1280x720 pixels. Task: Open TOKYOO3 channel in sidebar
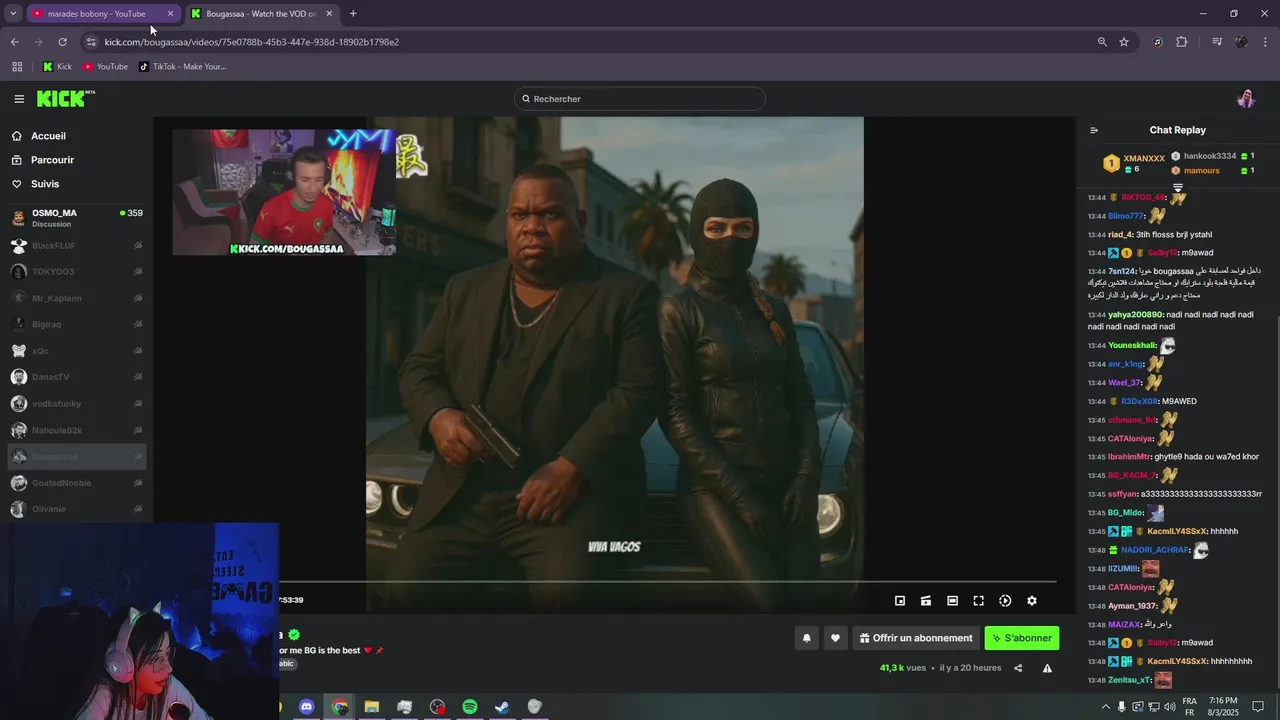click(76, 271)
